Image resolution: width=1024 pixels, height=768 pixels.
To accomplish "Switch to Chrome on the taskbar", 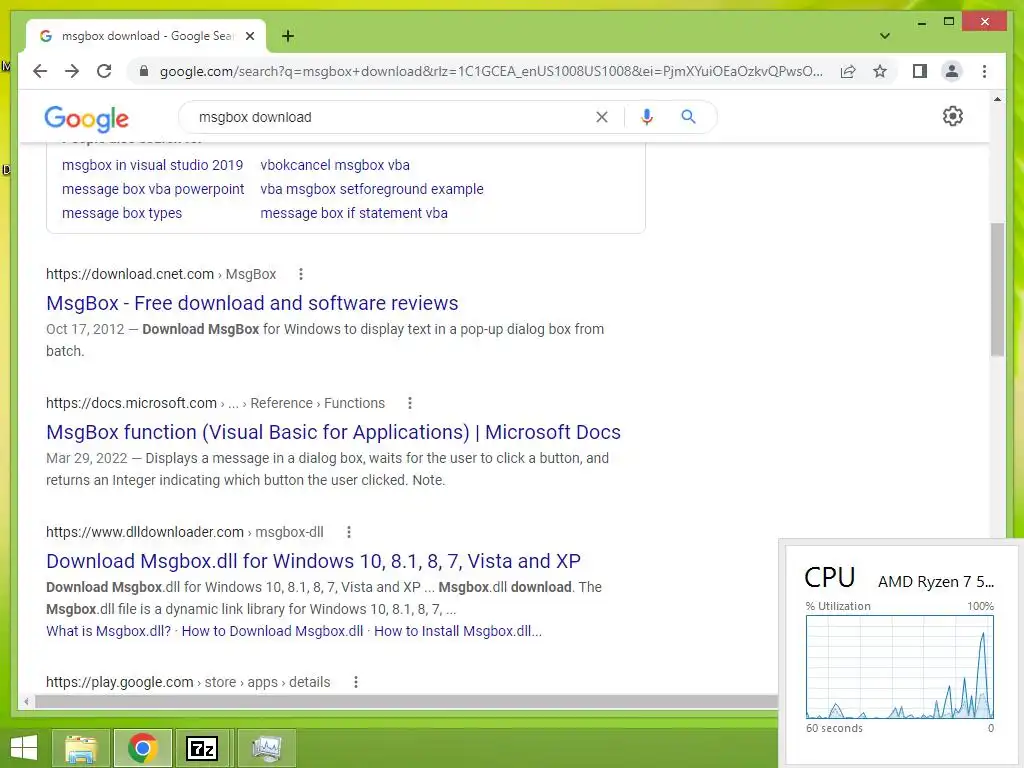I will (x=142, y=748).
